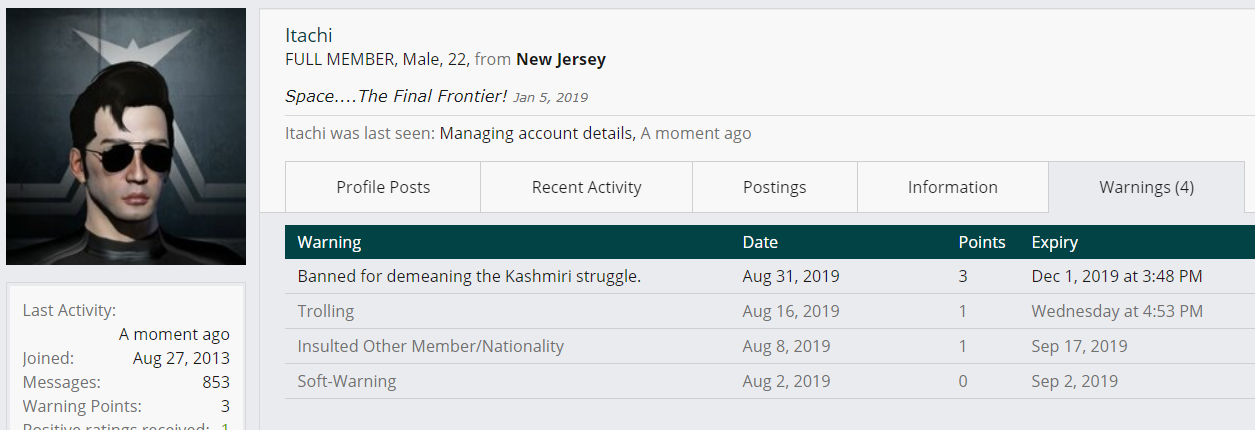
Task: Click the Aug 31, 2019 warning date
Action: (791, 276)
